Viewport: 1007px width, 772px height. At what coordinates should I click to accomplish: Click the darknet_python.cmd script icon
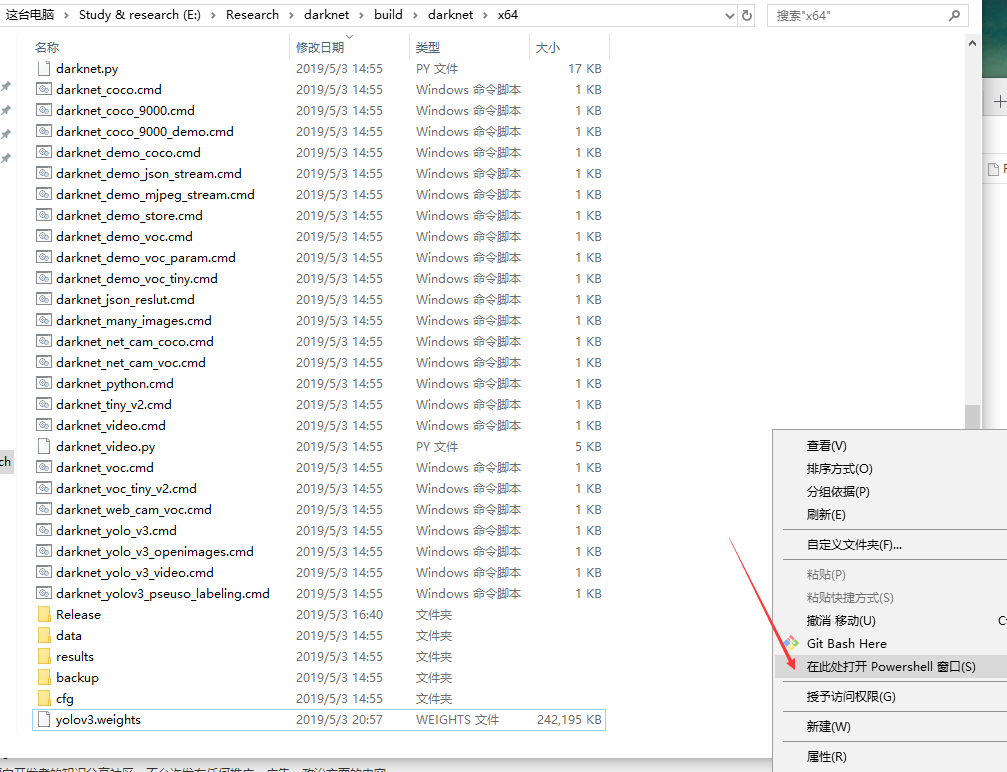click(44, 383)
